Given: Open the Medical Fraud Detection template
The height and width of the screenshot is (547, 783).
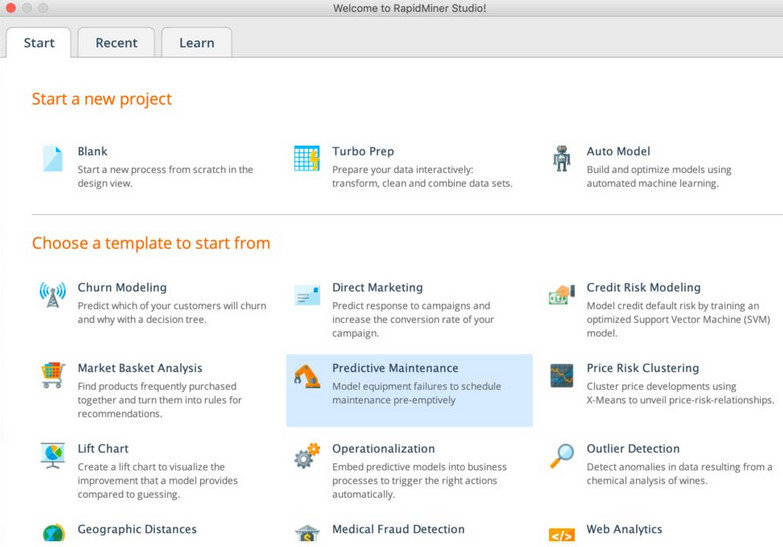Looking at the screenshot, I should point(398,529).
